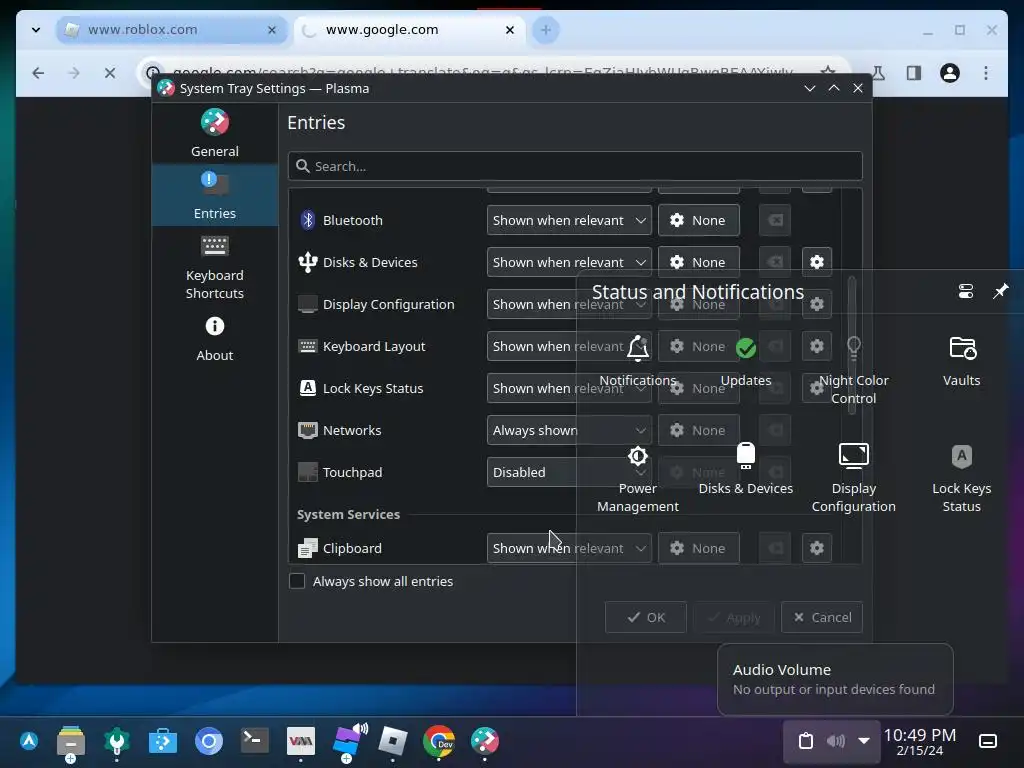1024x768 pixels.
Task: Open the About page
Action: (214, 338)
